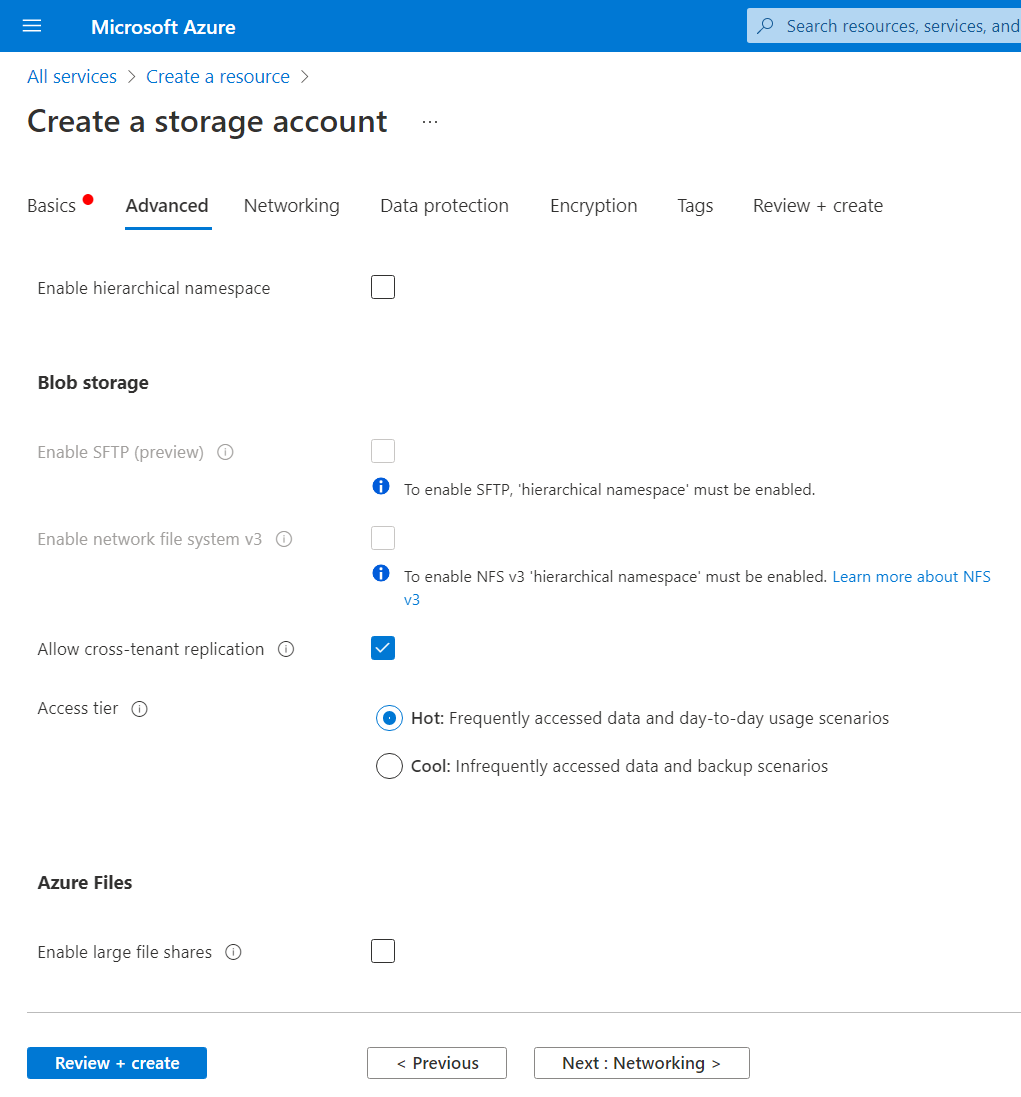The width and height of the screenshot is (1021, 1097).
Task: Switch to the Basics tab
Action: point(52,206)
